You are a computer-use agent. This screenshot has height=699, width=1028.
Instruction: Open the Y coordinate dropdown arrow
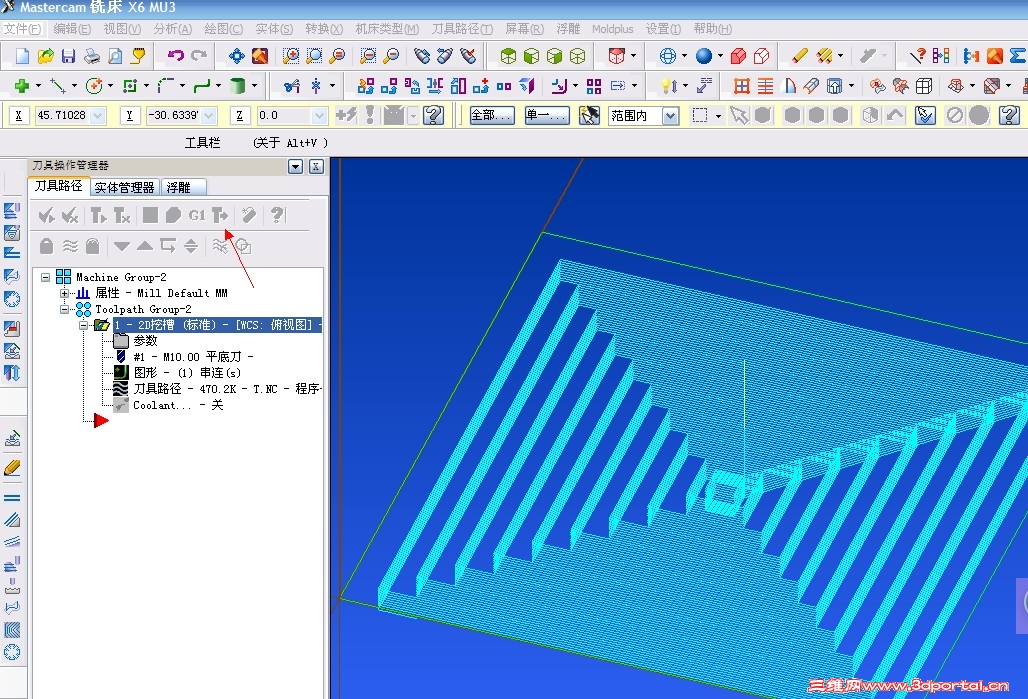pyautogui.click(x=209, y=116)
